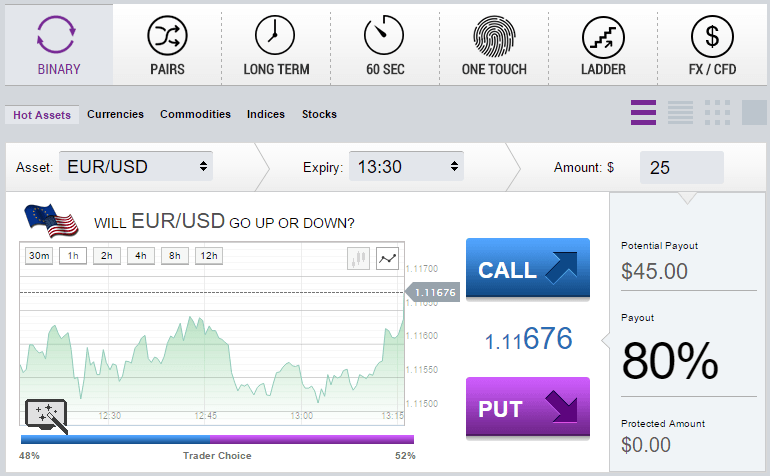Open the Pairs trading mode
The image size is (770, 476).
pyautogui.click(x=167, y=45)
